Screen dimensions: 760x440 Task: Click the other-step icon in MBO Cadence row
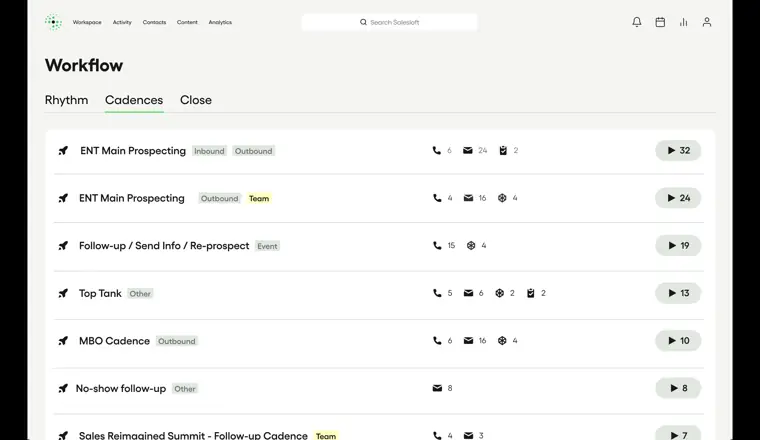tap(502, 341)
